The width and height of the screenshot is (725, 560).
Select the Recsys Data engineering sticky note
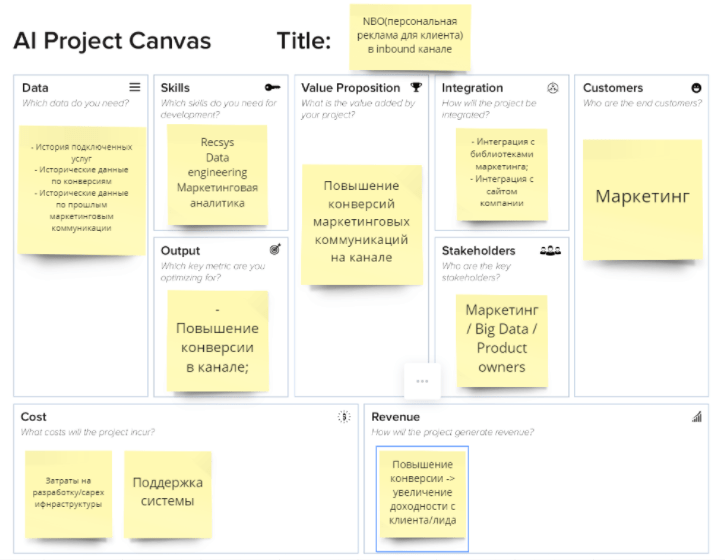pos(217,175)
